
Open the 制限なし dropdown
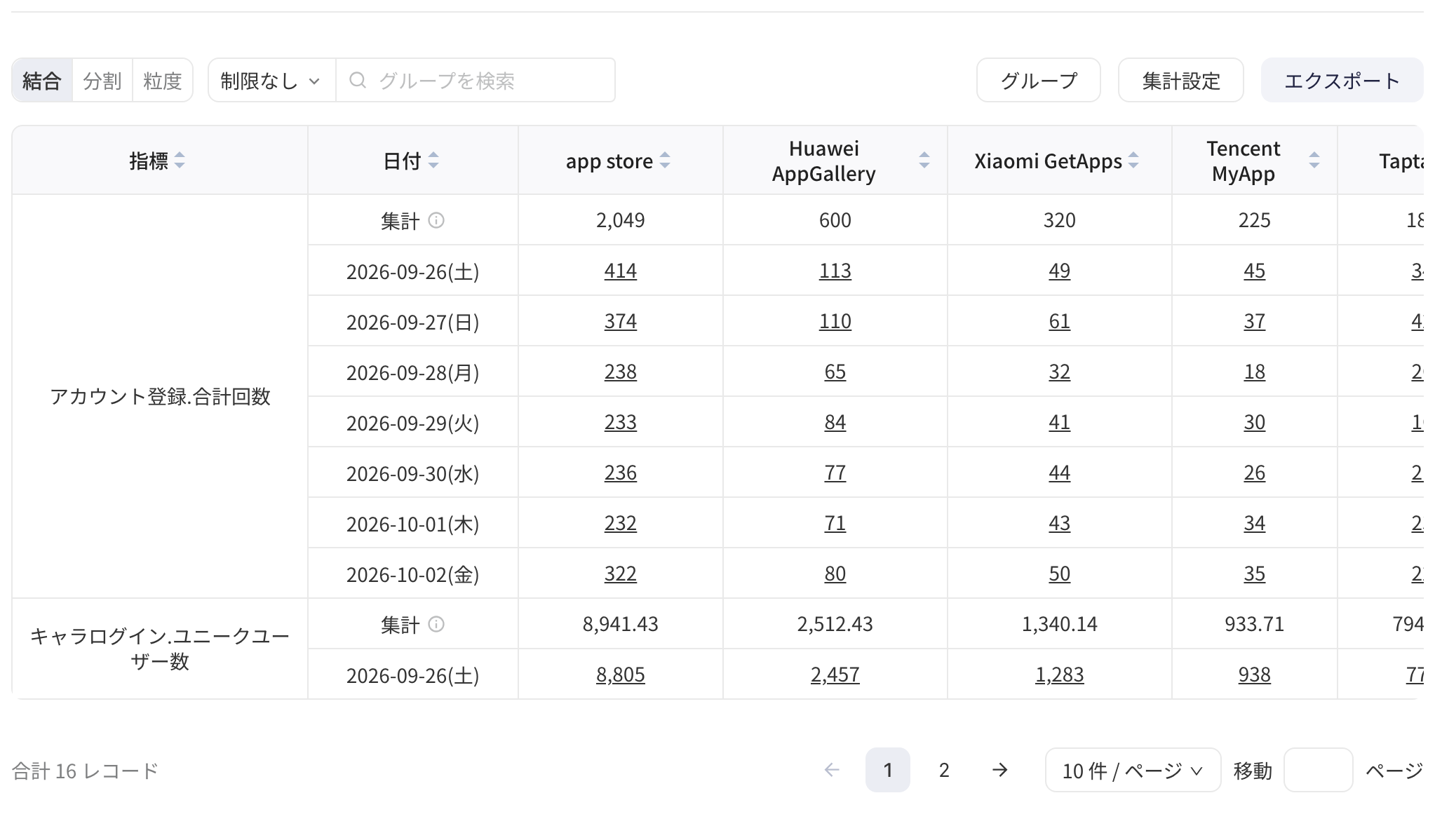point(271,80)
